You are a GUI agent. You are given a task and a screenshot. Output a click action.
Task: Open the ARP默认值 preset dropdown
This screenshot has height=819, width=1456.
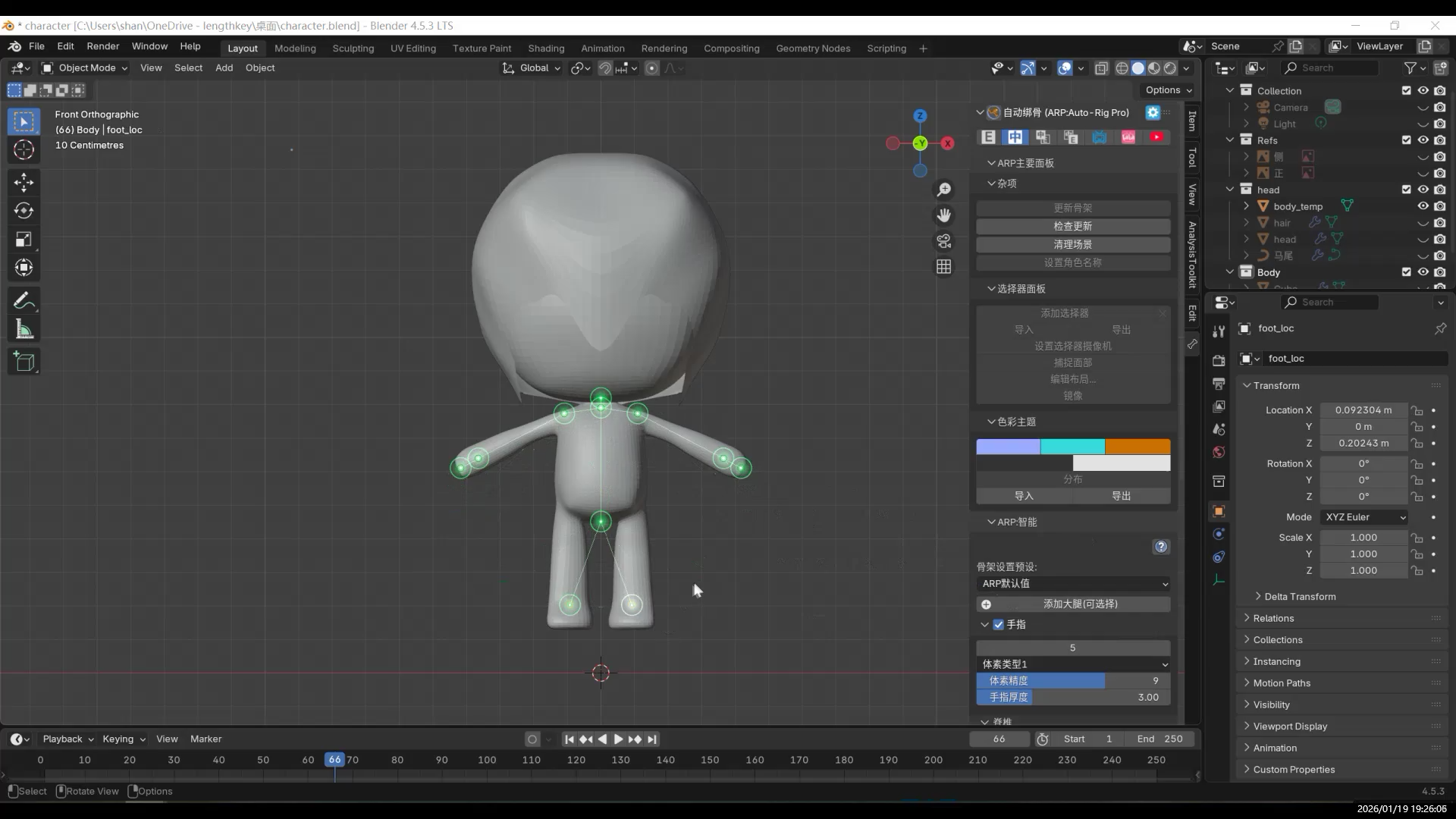(x=1072, y=584)
